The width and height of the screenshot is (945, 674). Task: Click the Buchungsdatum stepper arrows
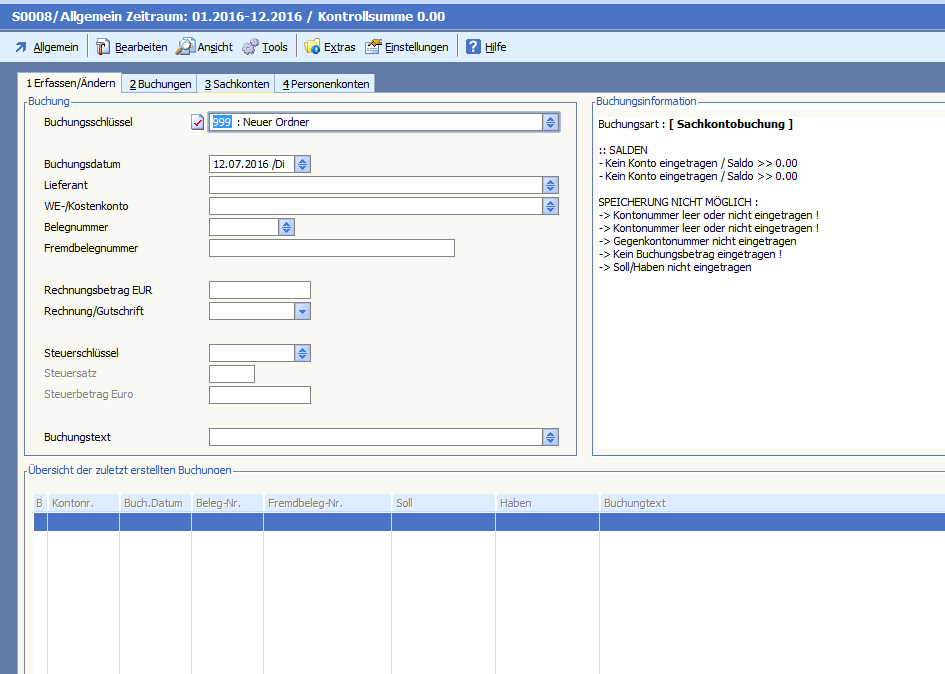click(x=303, y=164)
